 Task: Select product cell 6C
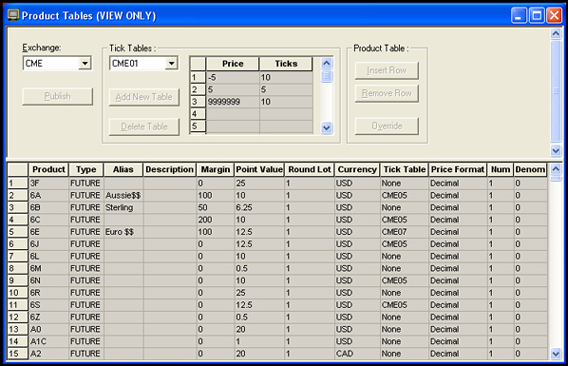click(49, 220)
